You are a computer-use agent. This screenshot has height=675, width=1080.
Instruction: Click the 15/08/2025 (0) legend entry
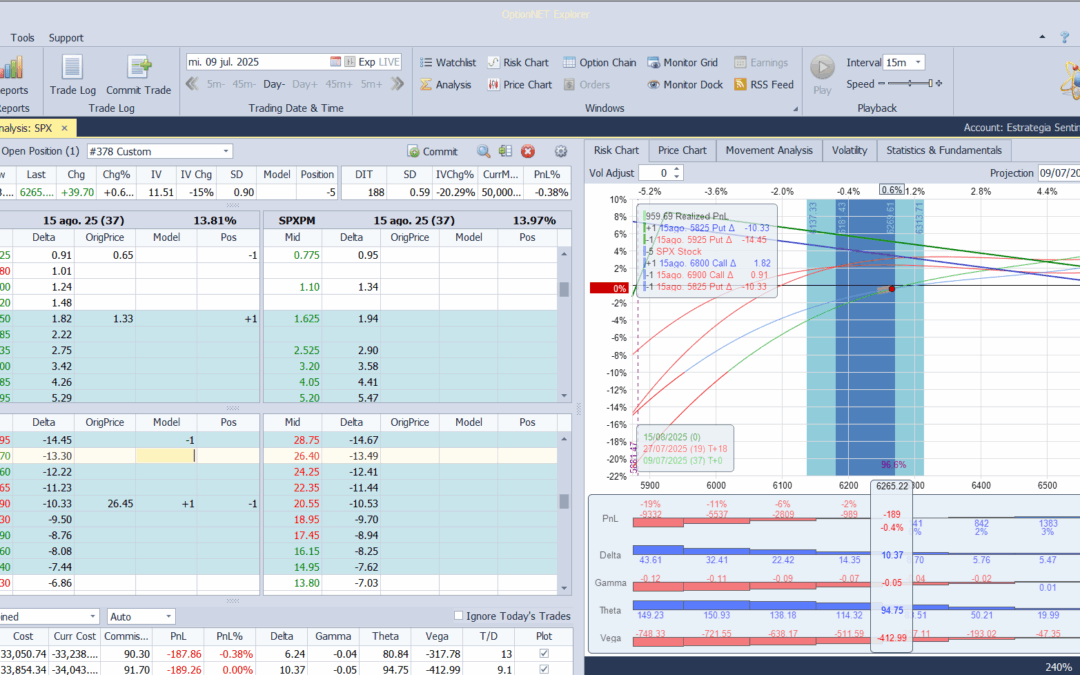[672, 437]
